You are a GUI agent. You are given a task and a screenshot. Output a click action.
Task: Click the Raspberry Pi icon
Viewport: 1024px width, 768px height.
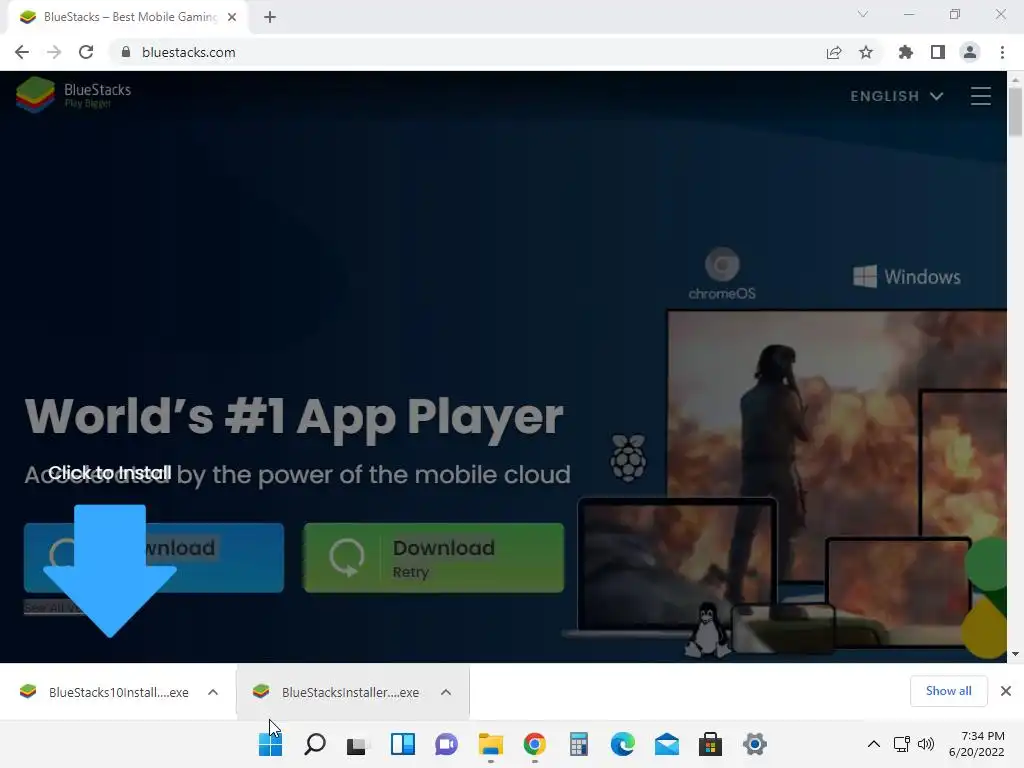pos(628,458)
